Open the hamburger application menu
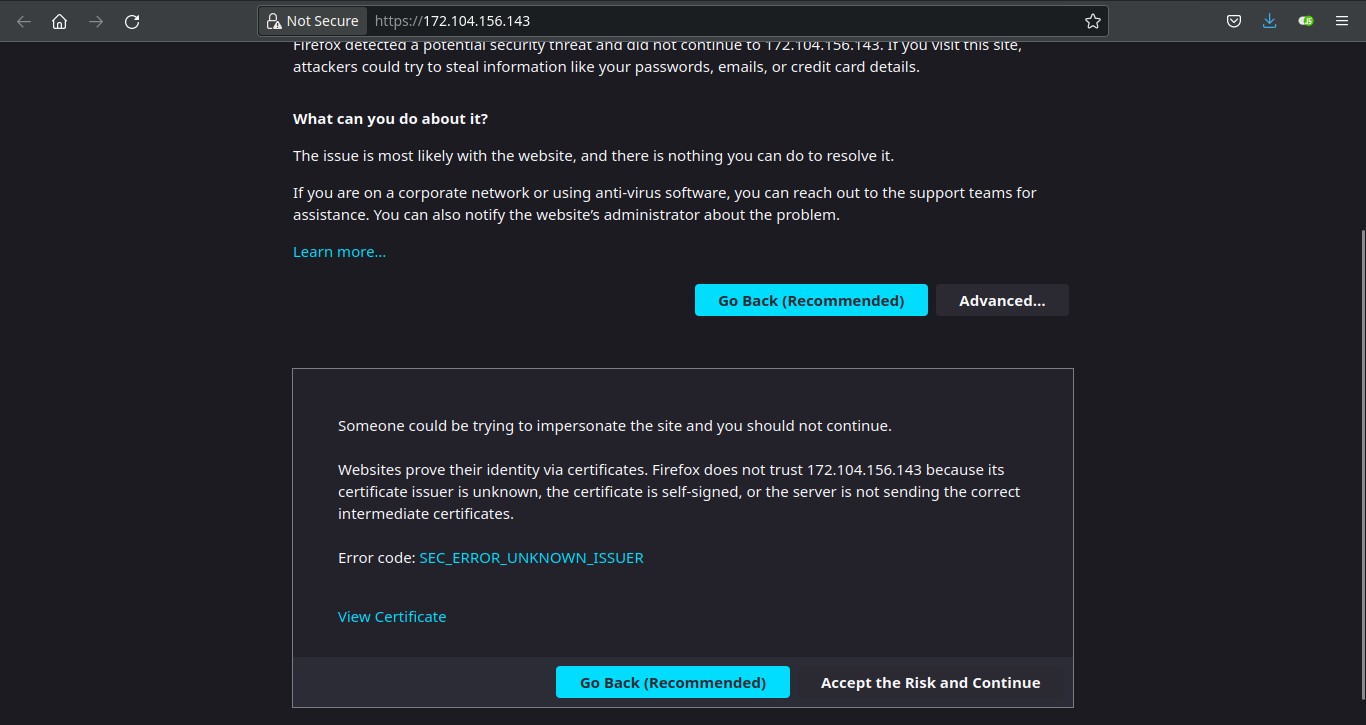 (x=1342, y=21)
